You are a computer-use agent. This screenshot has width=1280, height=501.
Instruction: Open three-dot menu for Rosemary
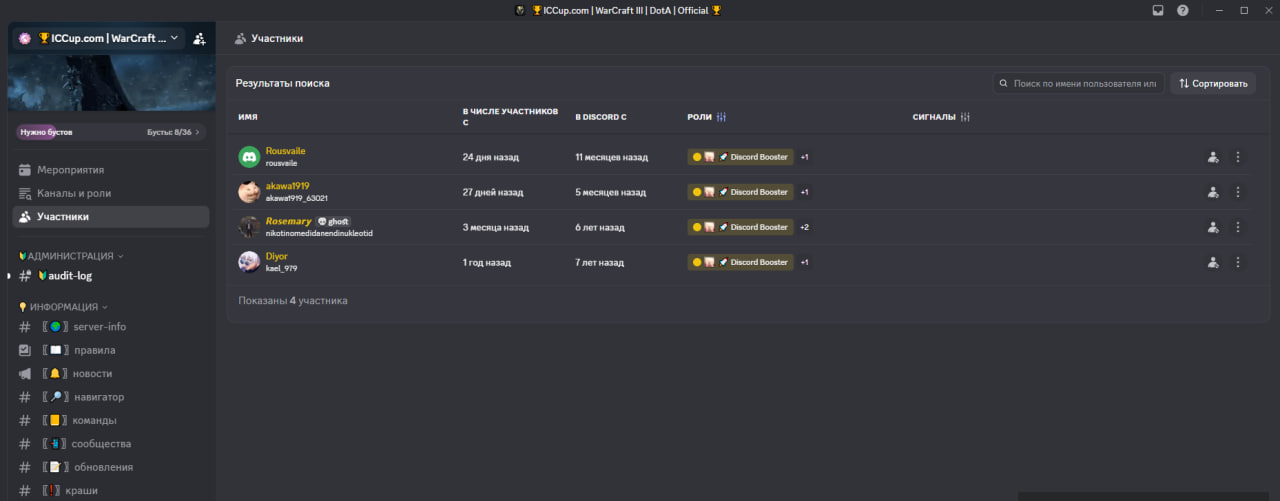click(1238, 227)
